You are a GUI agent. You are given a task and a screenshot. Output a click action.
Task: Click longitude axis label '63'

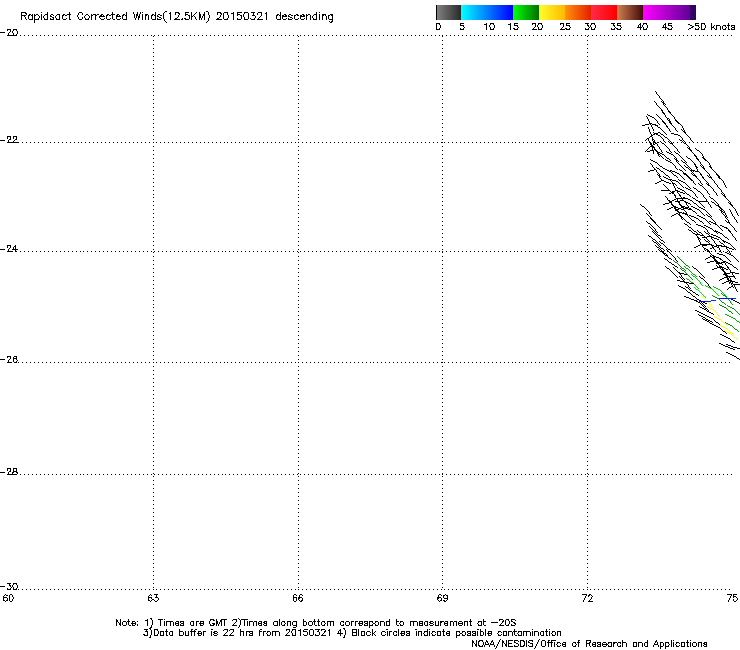tap(153, 599)
